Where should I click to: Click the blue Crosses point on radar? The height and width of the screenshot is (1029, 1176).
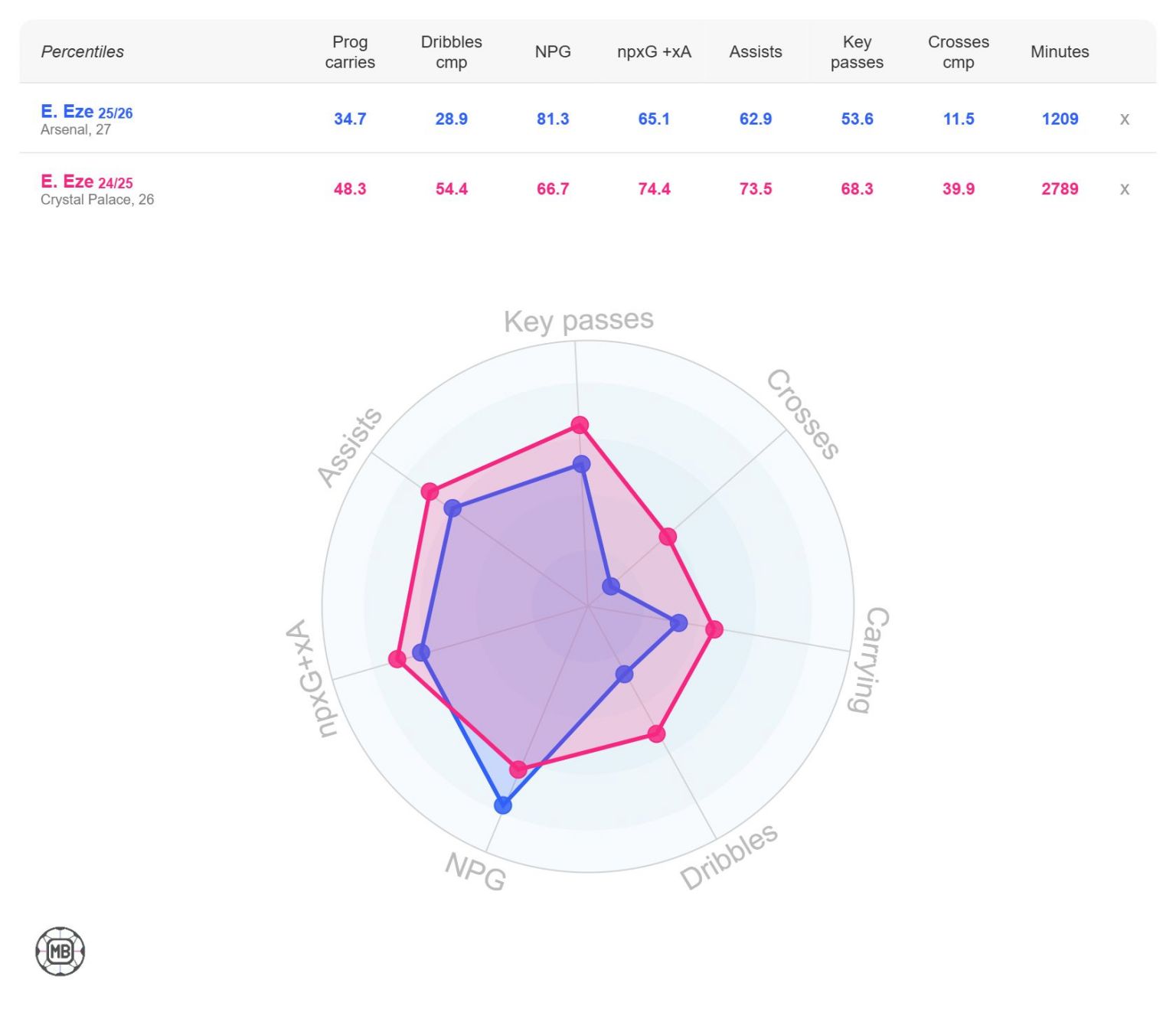tap(610, 586)
